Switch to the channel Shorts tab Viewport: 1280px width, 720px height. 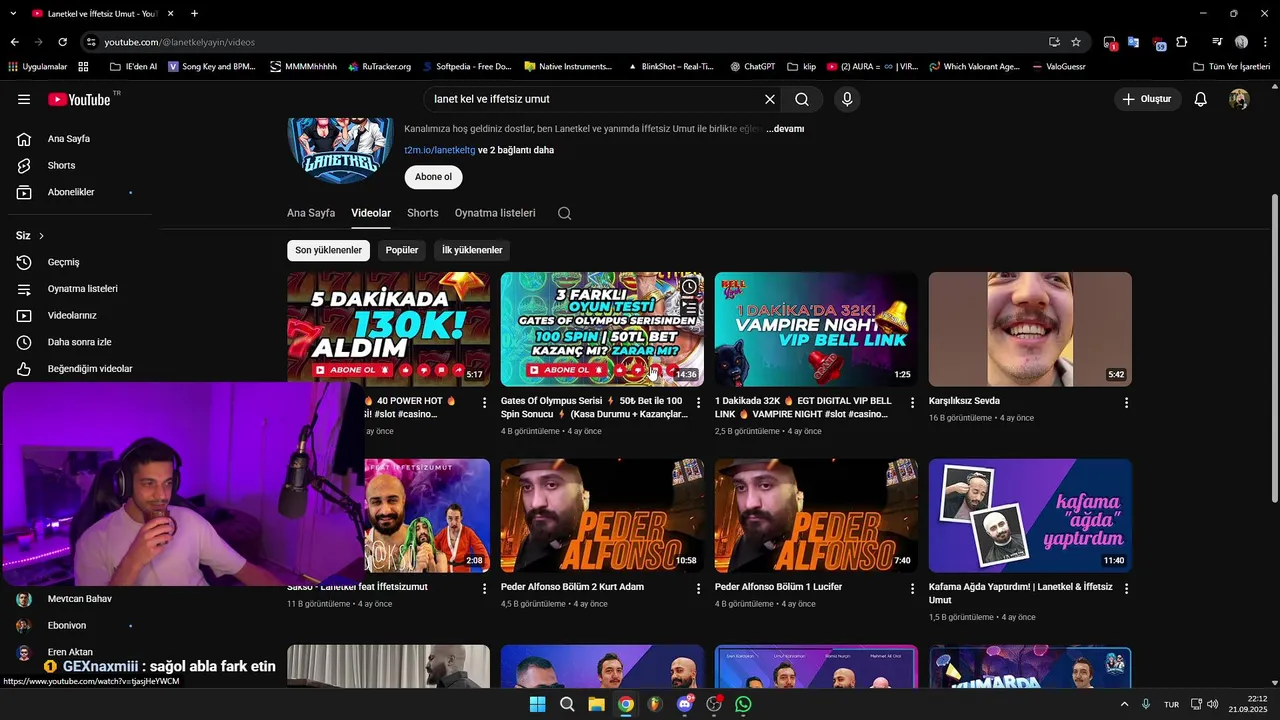423,213
